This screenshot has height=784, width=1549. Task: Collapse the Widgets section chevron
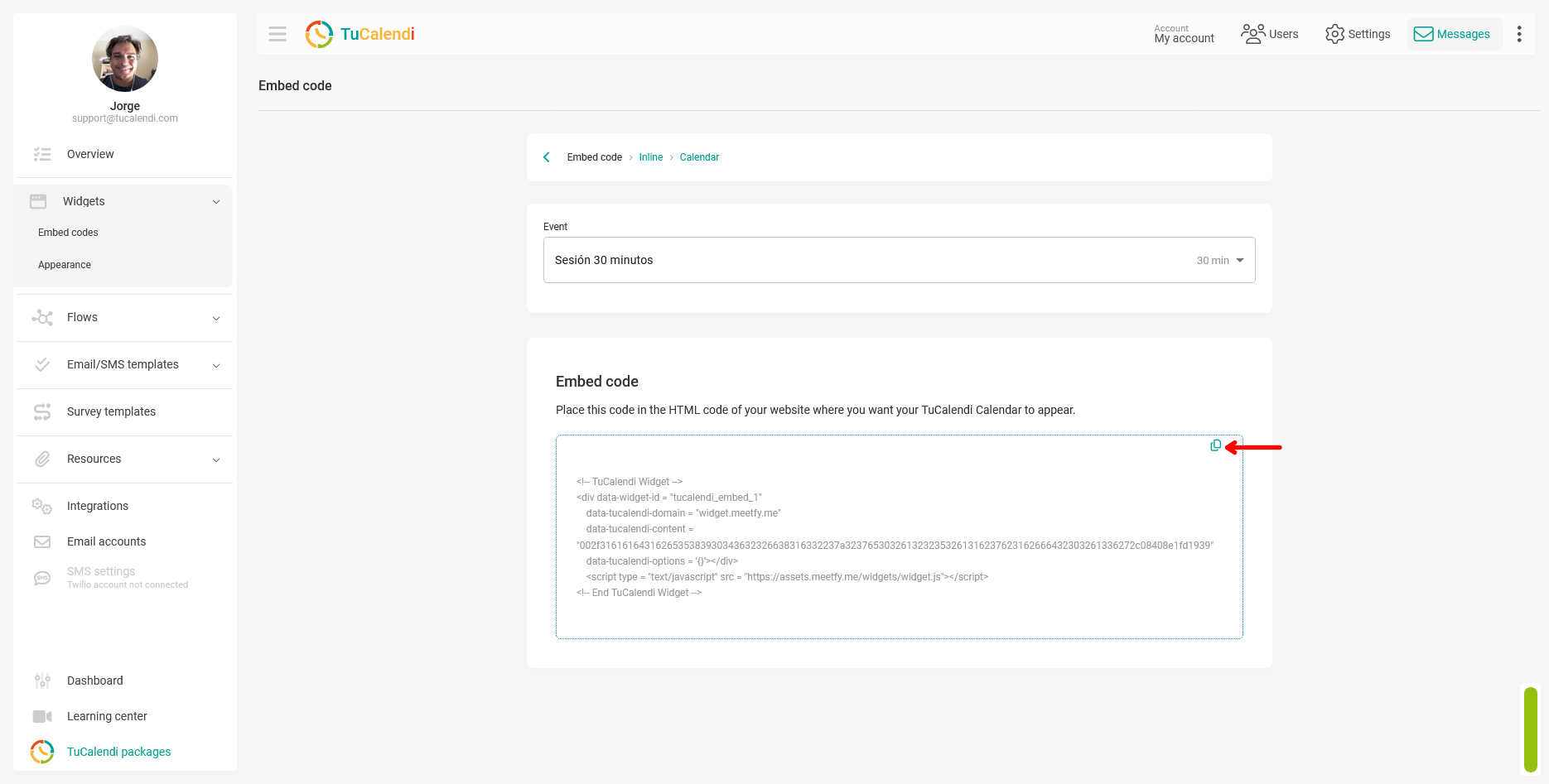[216, 202]
